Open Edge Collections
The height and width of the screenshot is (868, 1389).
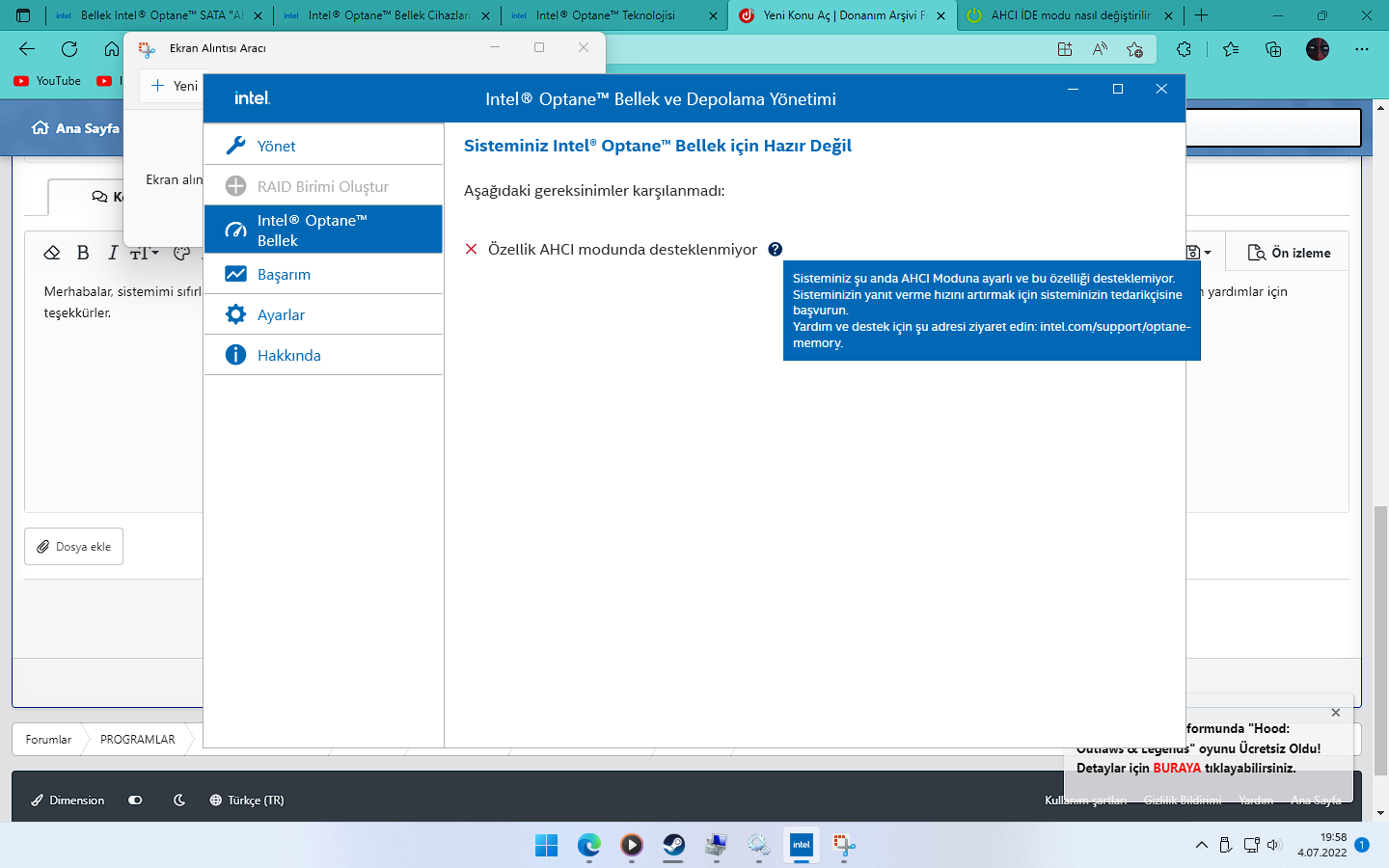pos(1273,49)
